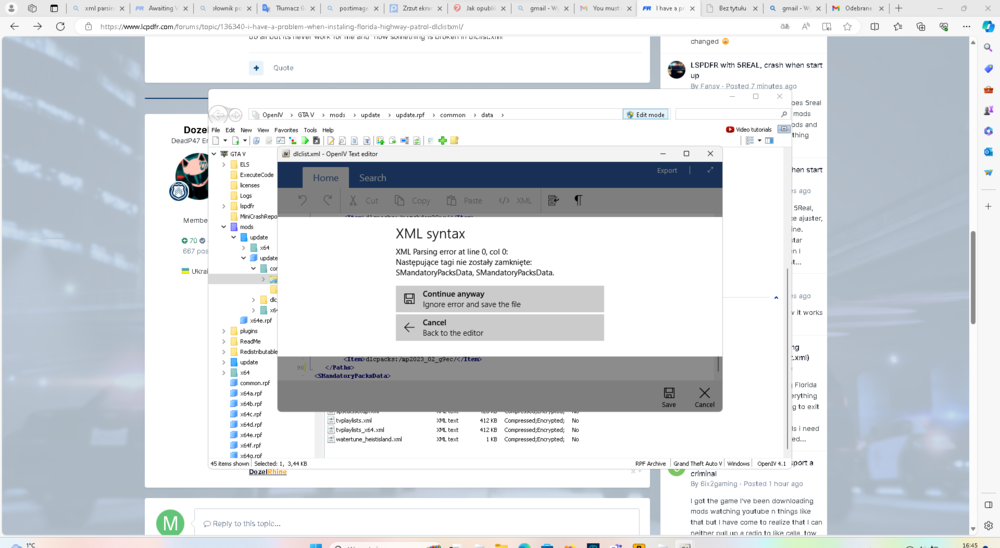Open the Help menu in OpenIV
1000x548 pixels.
point(328,130)
